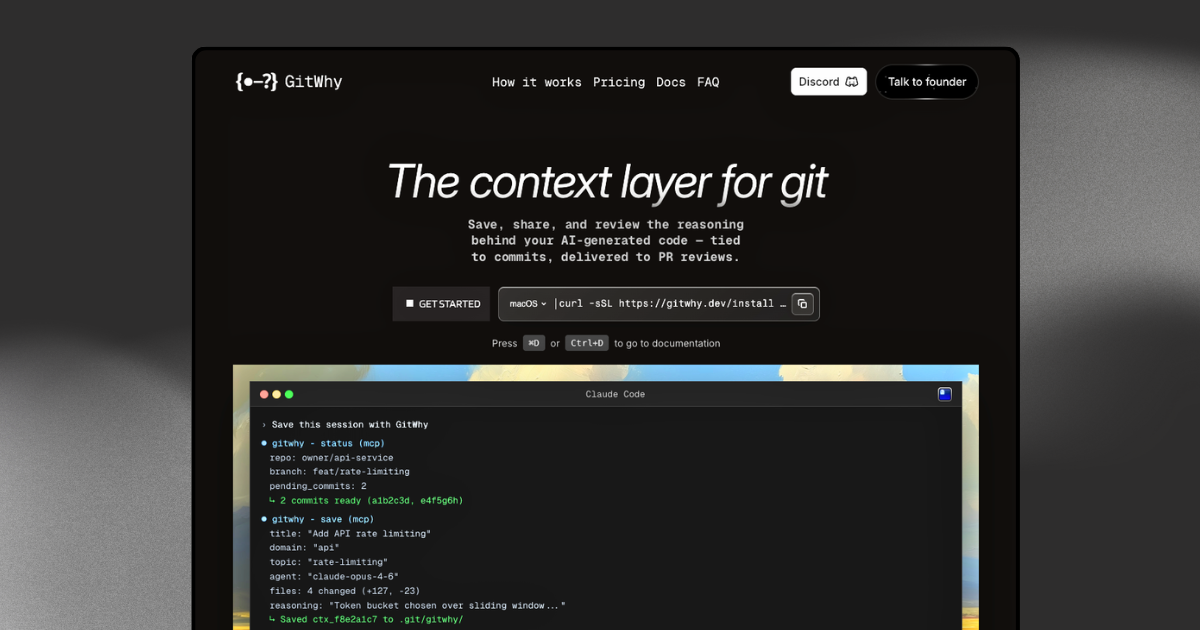This screenshot has height=630, width=1200.
Task: Click the bullet icon beside gitwhy - save (mcp)
Action: 264,519
